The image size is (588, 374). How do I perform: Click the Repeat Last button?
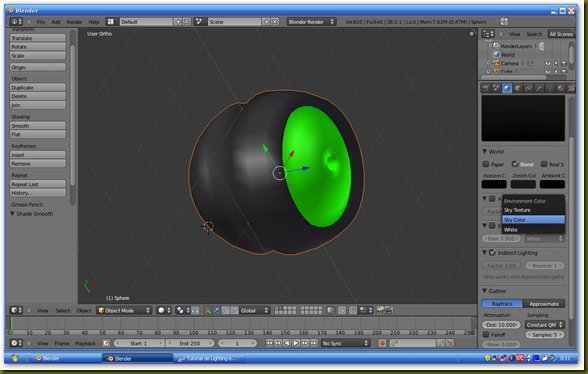coord(38,184)
